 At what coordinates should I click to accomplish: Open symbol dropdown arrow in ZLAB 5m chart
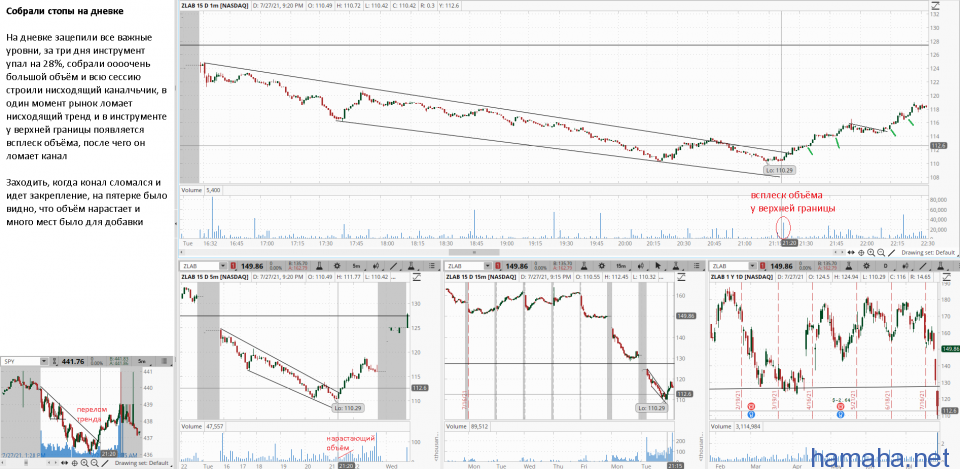click(222, 266)
